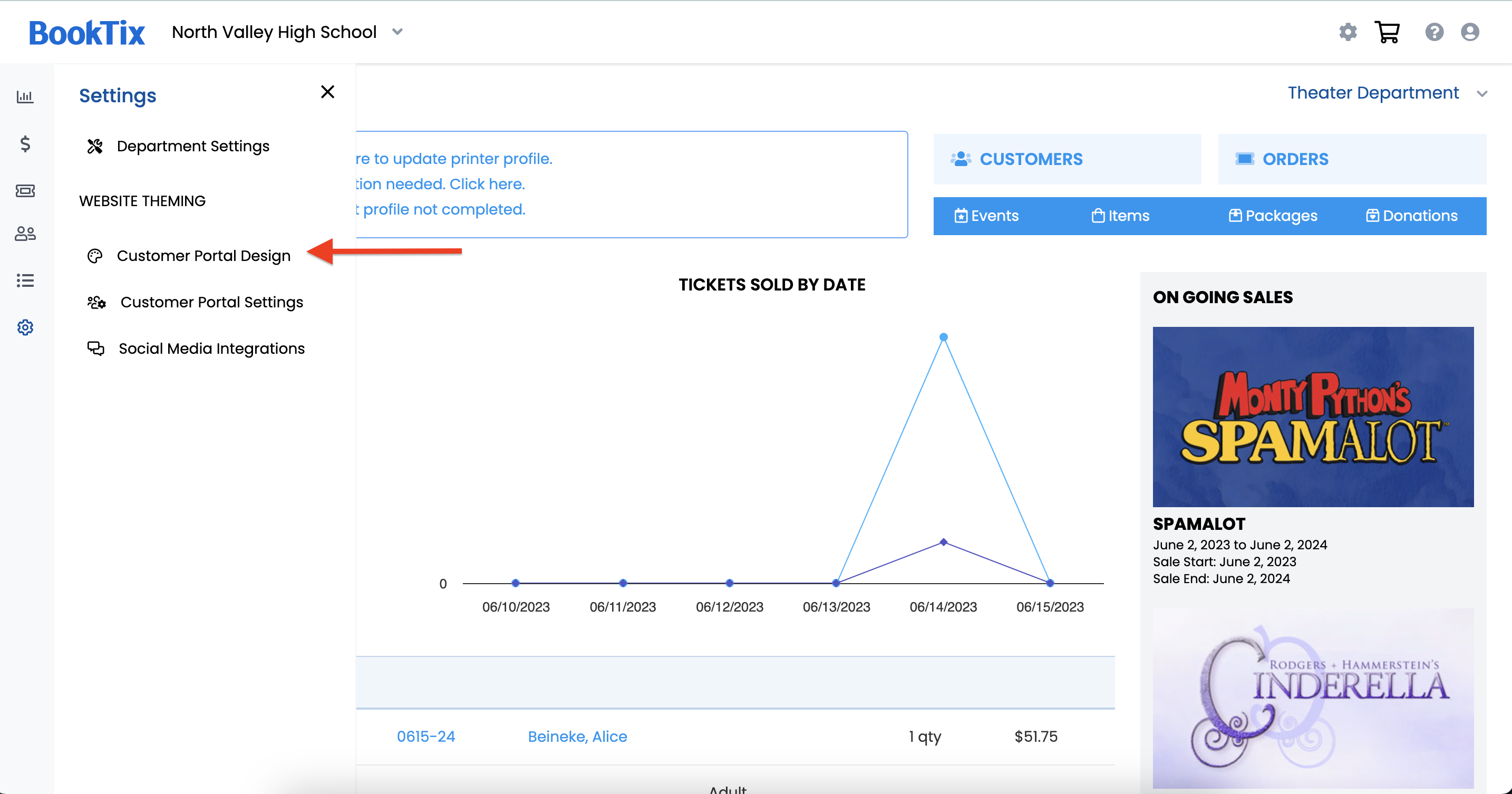1512x794 pixels.
Task: Click the 'Sale Start: June 2, 2023' text
Action: (1224, 561)
